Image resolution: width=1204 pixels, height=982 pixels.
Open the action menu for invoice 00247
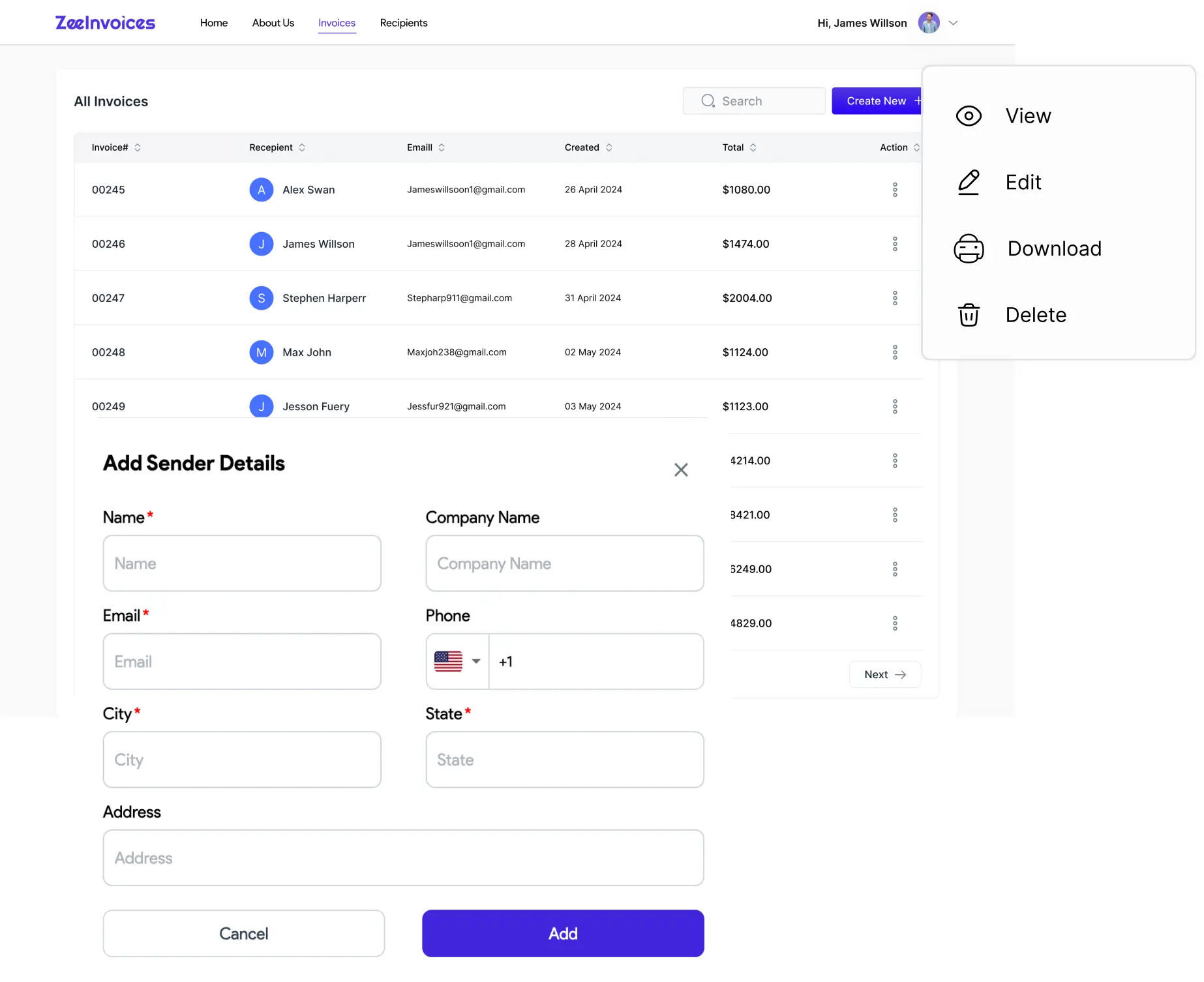[895, 298]
